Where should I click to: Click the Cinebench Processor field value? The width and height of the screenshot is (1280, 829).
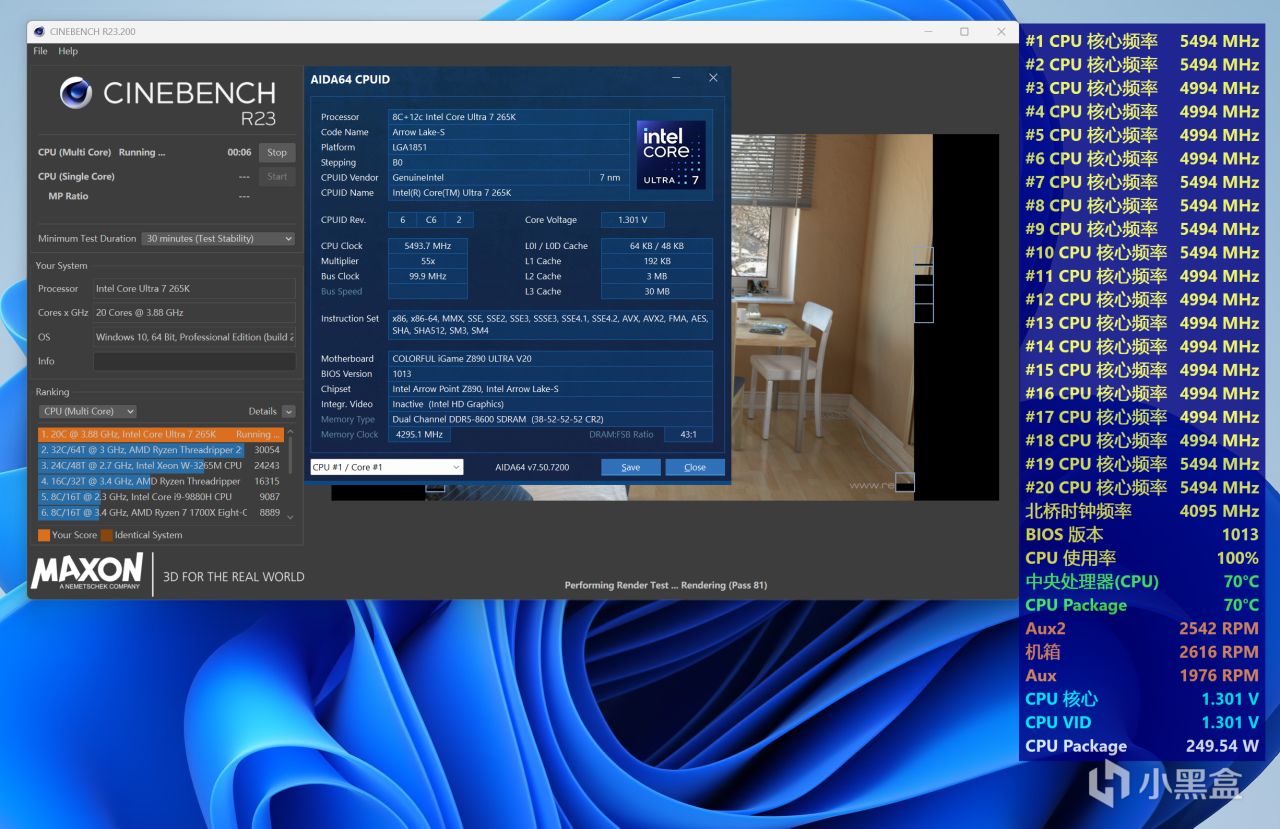pyautogui.click(x=194, y=289)
